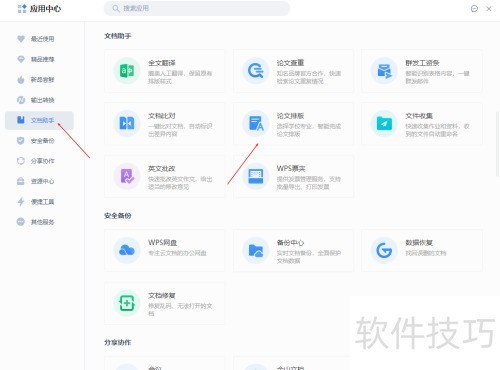Click the vertical scrollbar on the right
Image resolution: width=500 pixels, height=370 pixels.
(498, 145)
